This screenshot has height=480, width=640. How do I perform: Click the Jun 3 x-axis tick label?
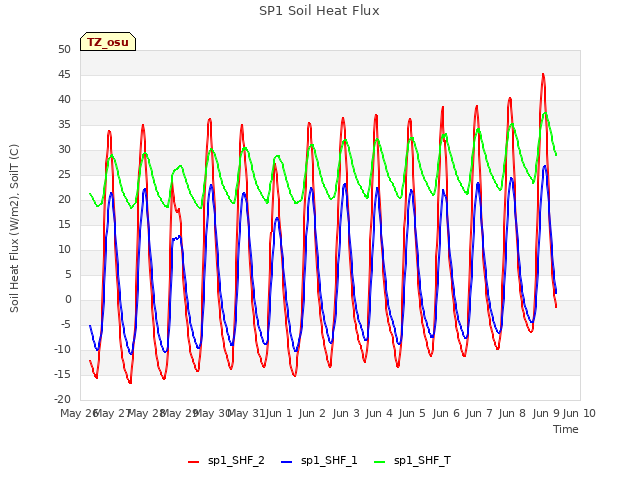coord(346,413)
